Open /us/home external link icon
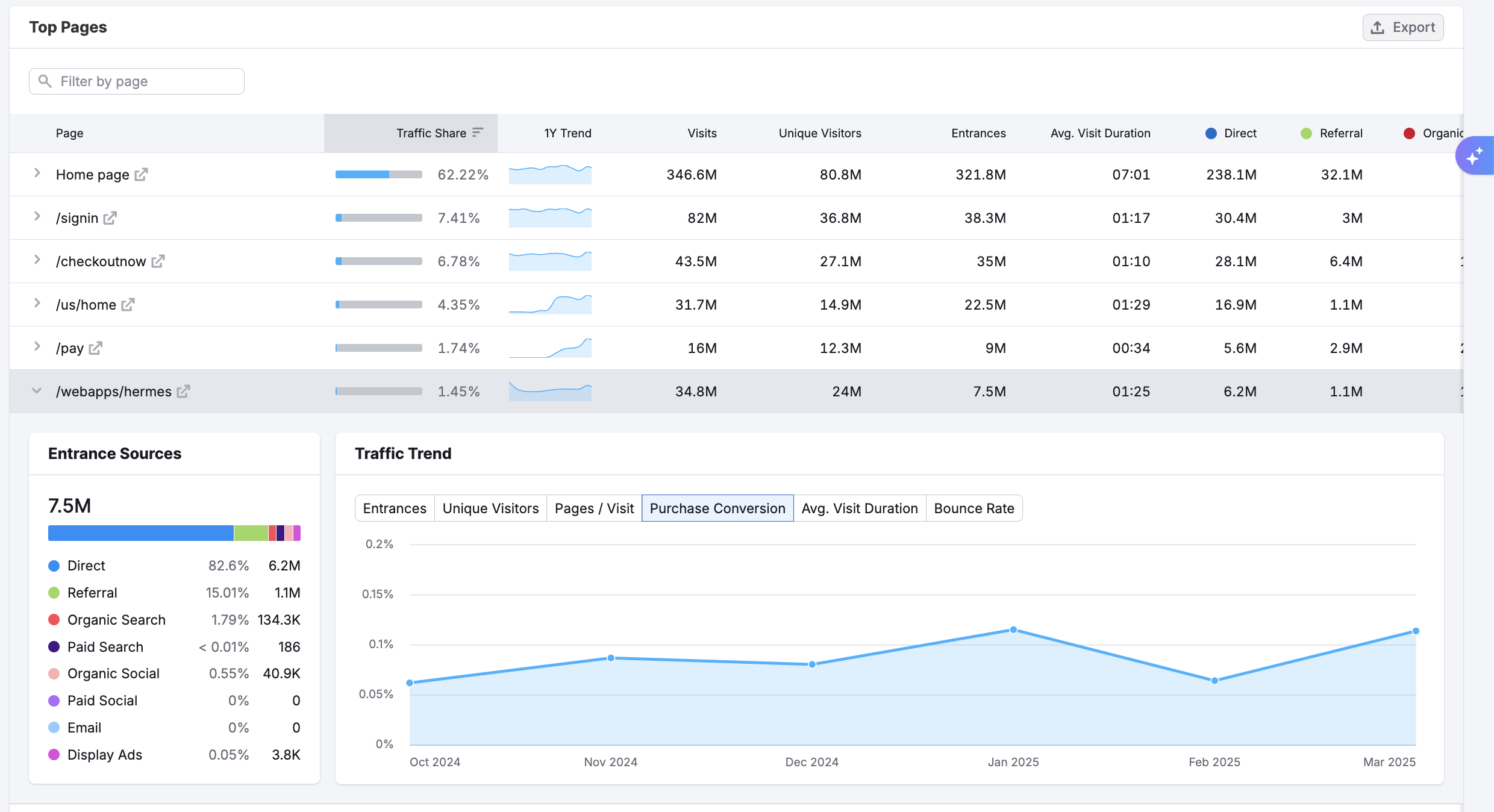The height and width of the screenshot is (812, 1494). (x=128, y=305)
